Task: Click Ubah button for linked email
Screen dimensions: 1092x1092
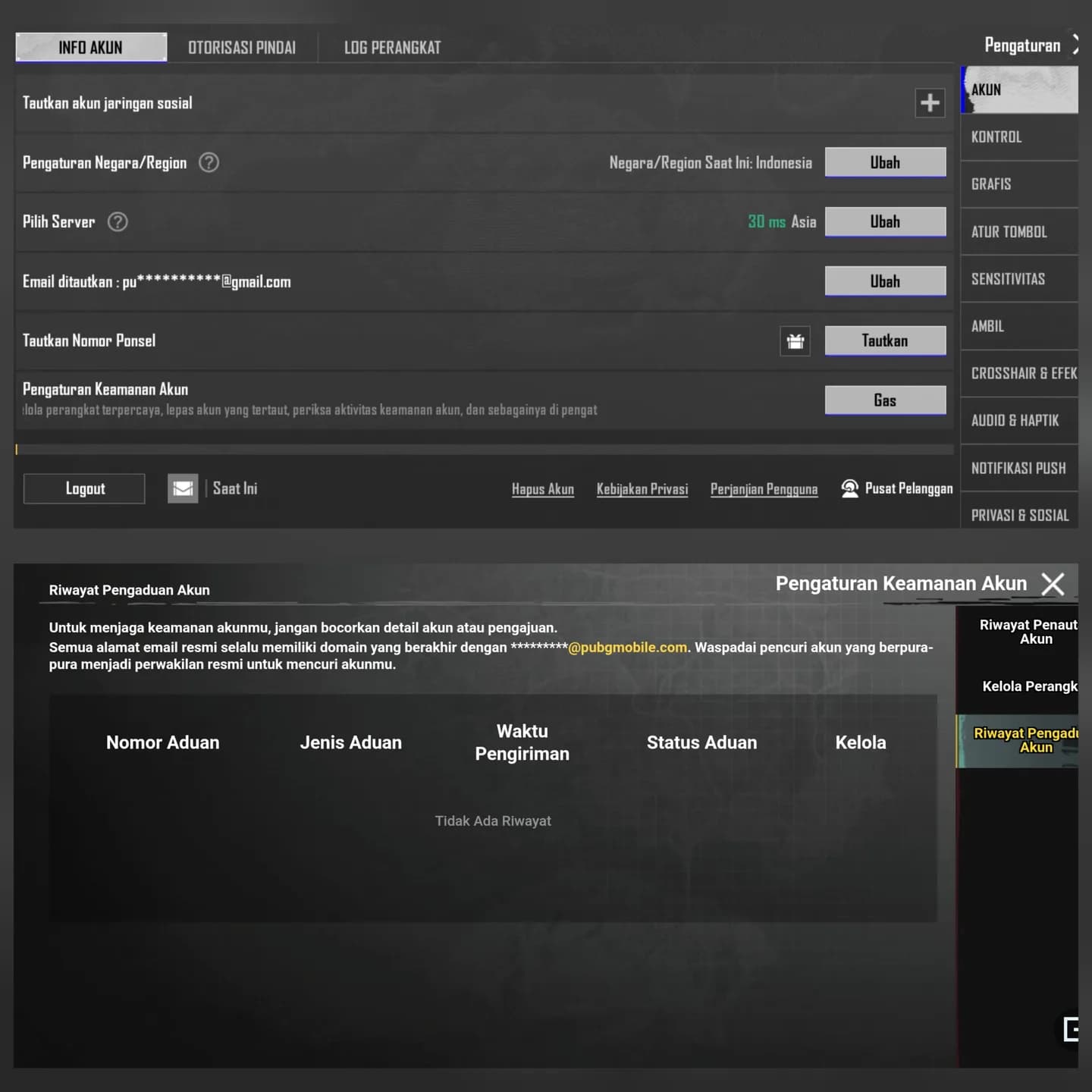Action: pos(885,281)
